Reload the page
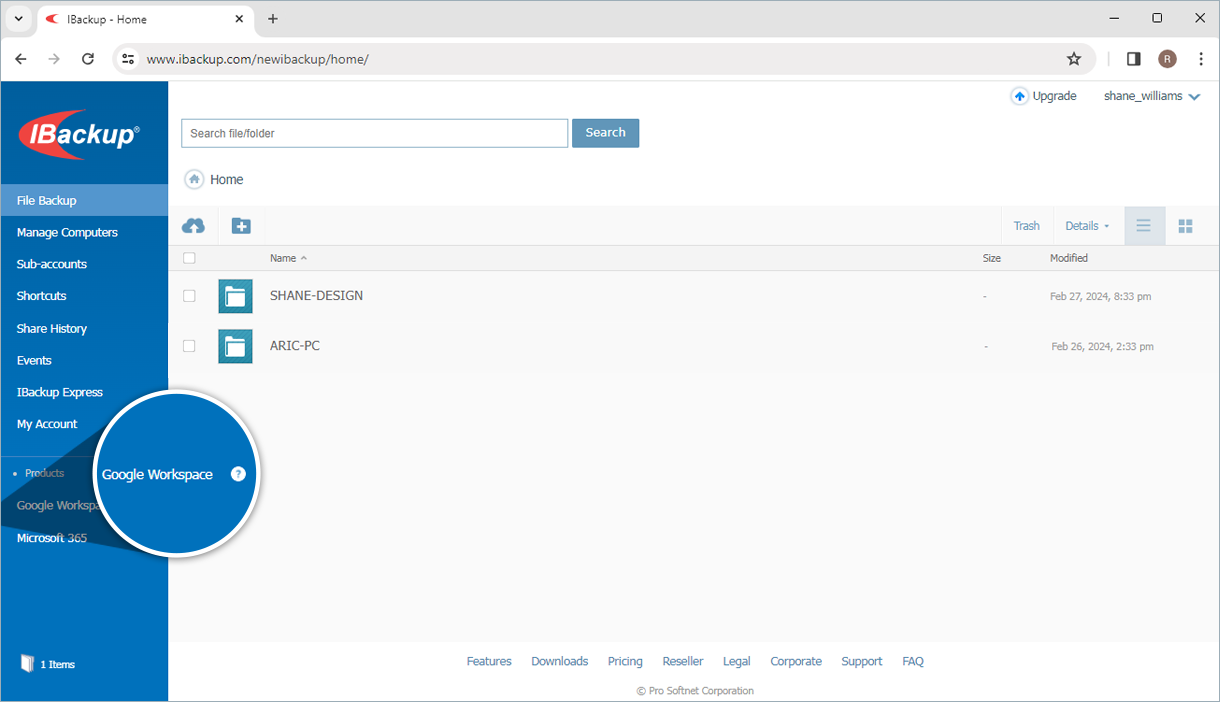The width and height of the screenshot is (1220, 702). [x=88, y=59]
